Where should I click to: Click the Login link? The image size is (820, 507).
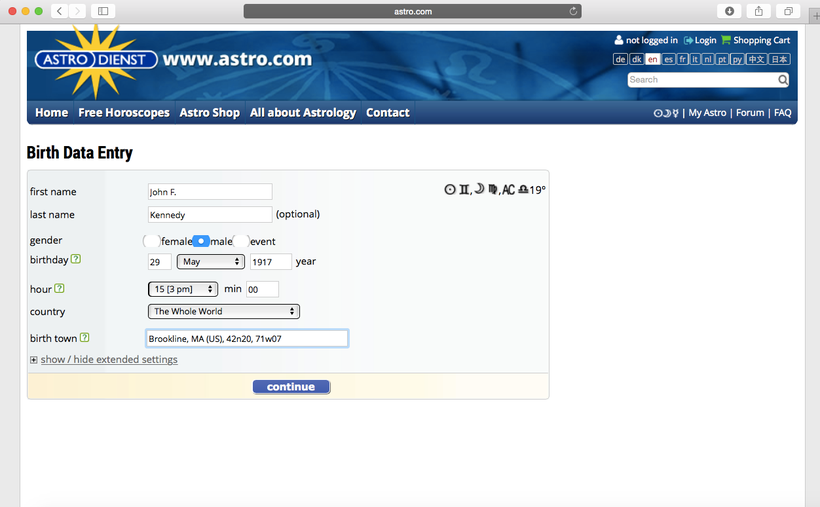tap(705, 40)
